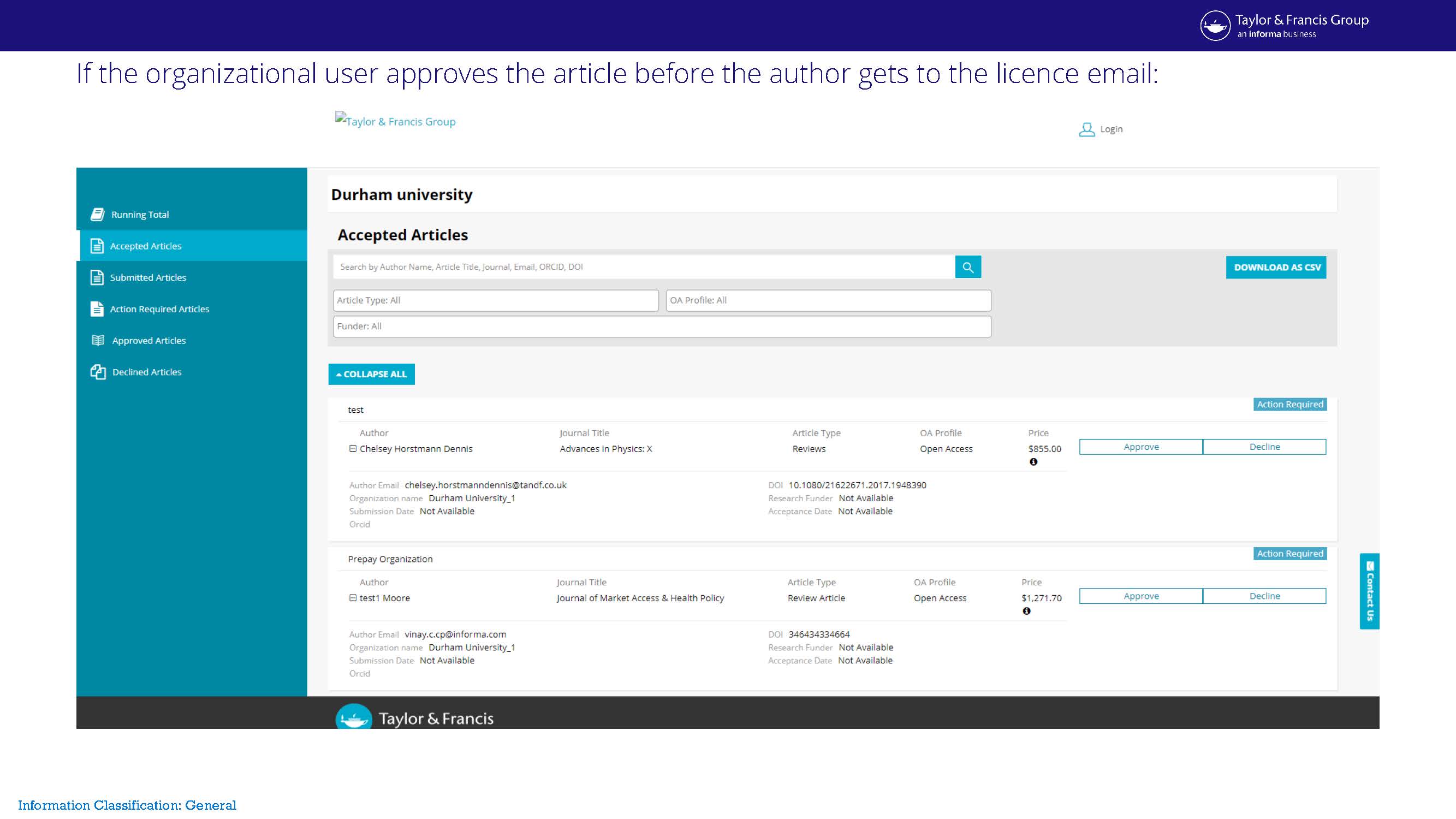Click the Approved Articles book icon

point(98,340)
